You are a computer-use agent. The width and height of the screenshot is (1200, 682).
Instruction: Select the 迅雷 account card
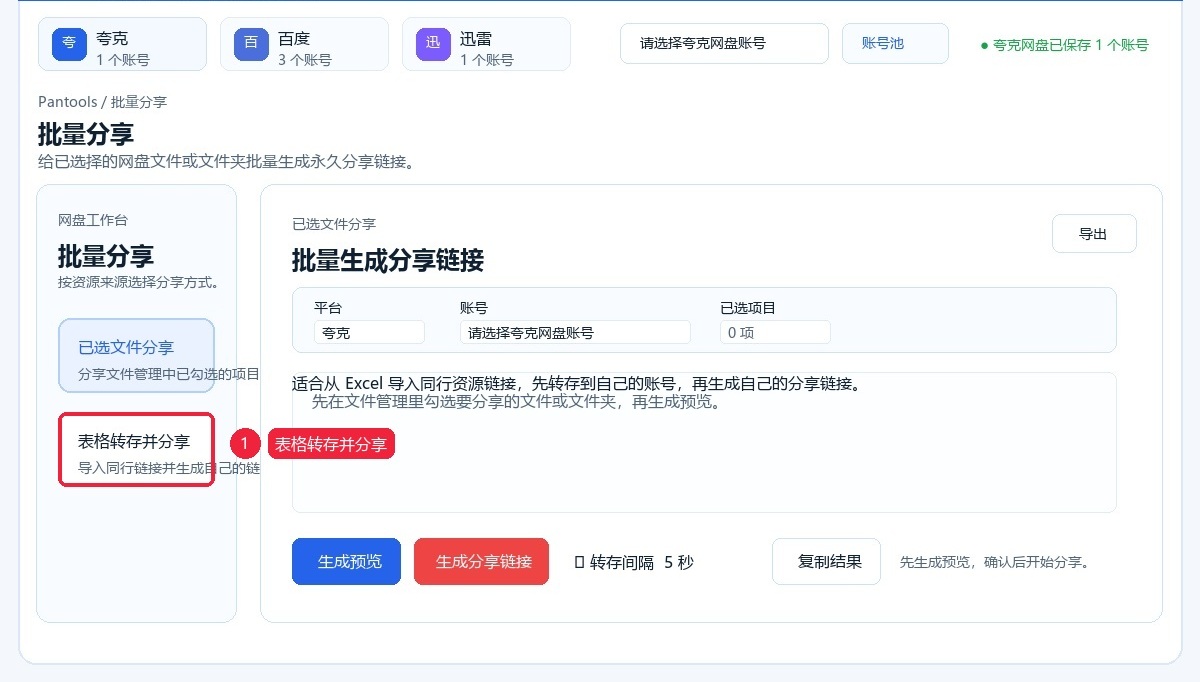[486, 44]
